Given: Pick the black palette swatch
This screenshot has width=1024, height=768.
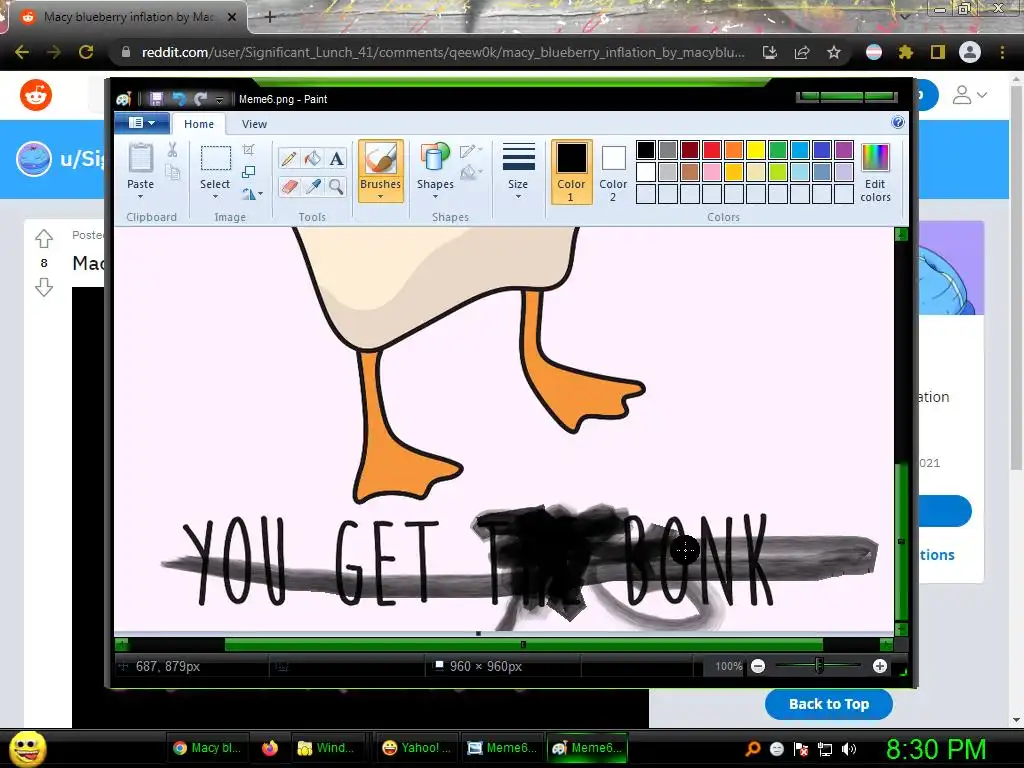Looking at the screenshot, I should (646, 150).
